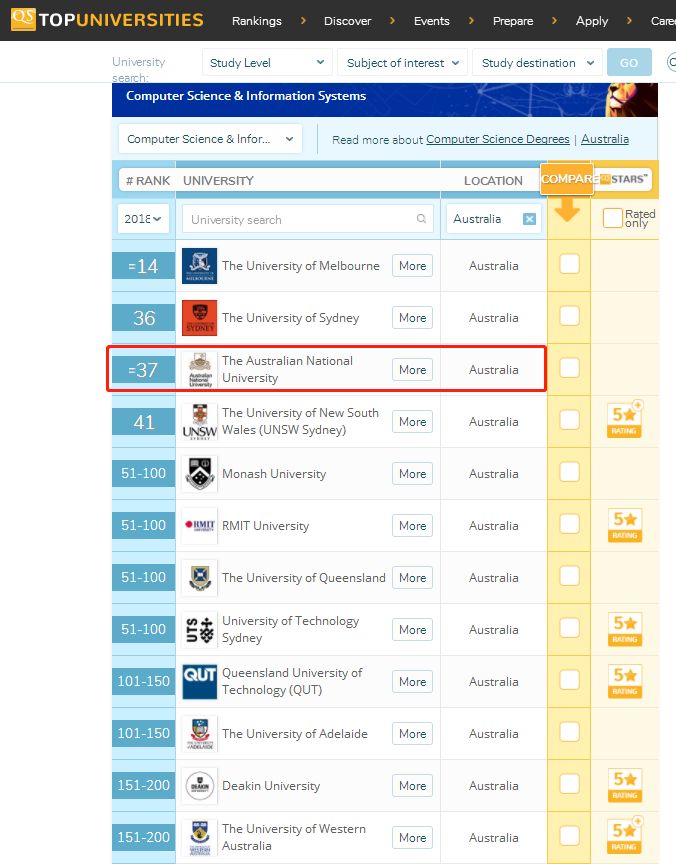Screen dimensions: 676x864
Task: Click the GO search button
Action: [629, 62]
